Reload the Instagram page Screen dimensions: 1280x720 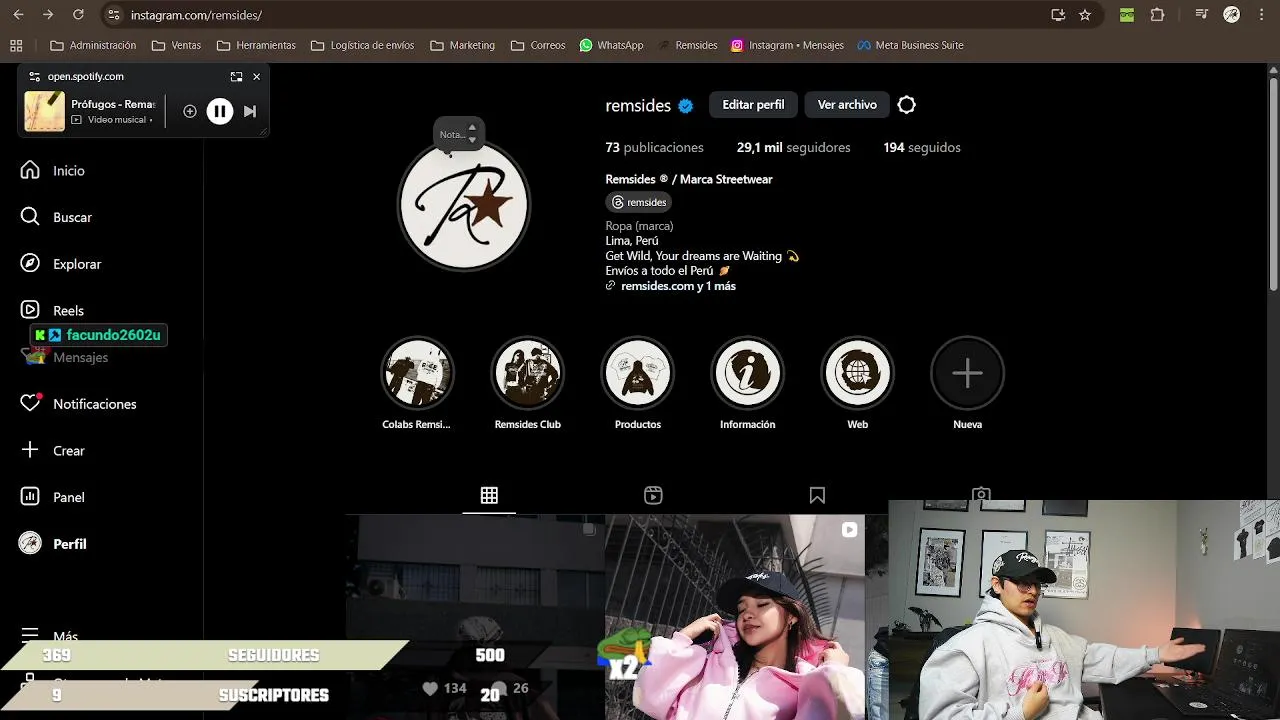(78, 15)
